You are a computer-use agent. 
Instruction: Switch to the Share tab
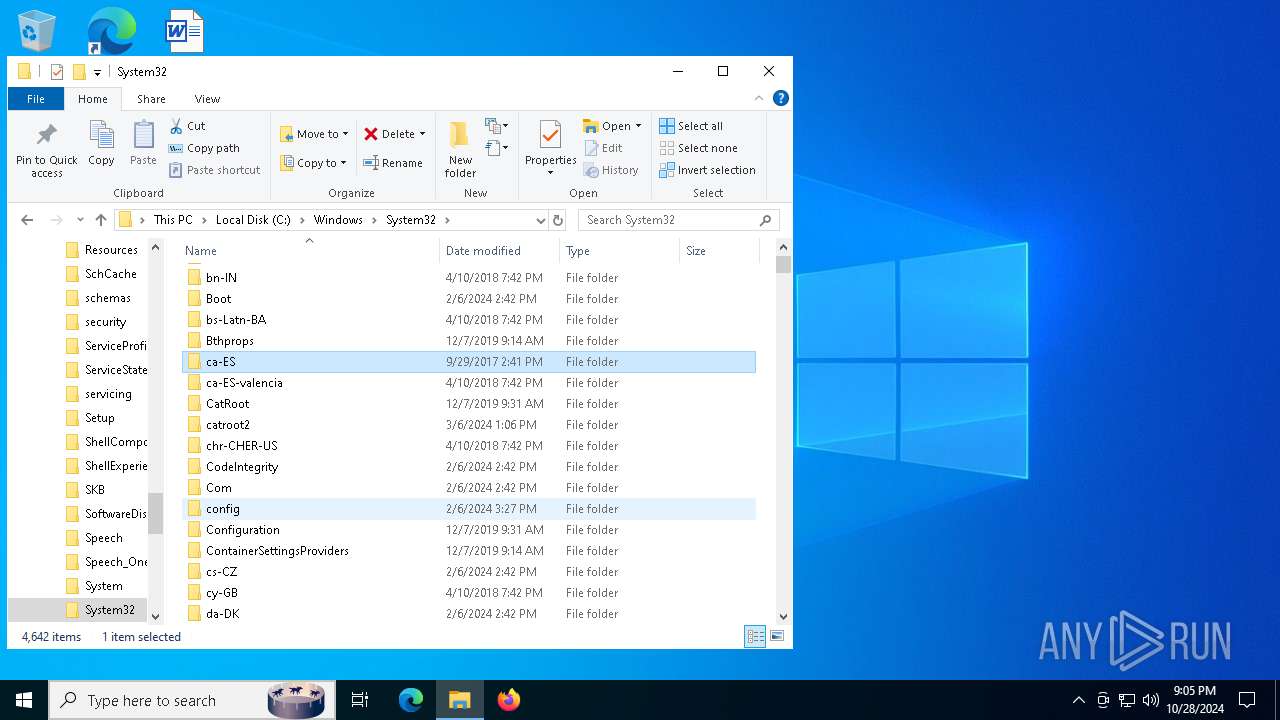coord(151,99)
